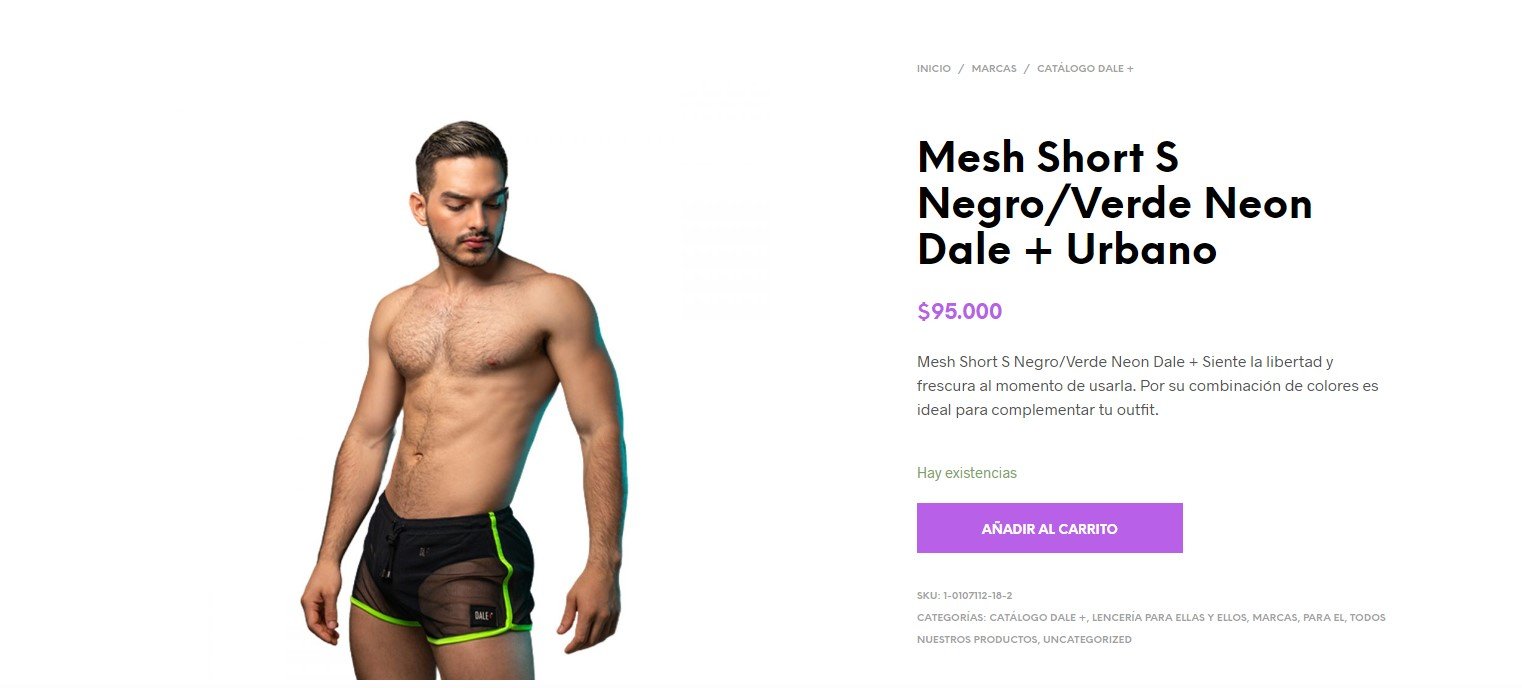Add the mesh short to the cart

tap(1049, 528)
